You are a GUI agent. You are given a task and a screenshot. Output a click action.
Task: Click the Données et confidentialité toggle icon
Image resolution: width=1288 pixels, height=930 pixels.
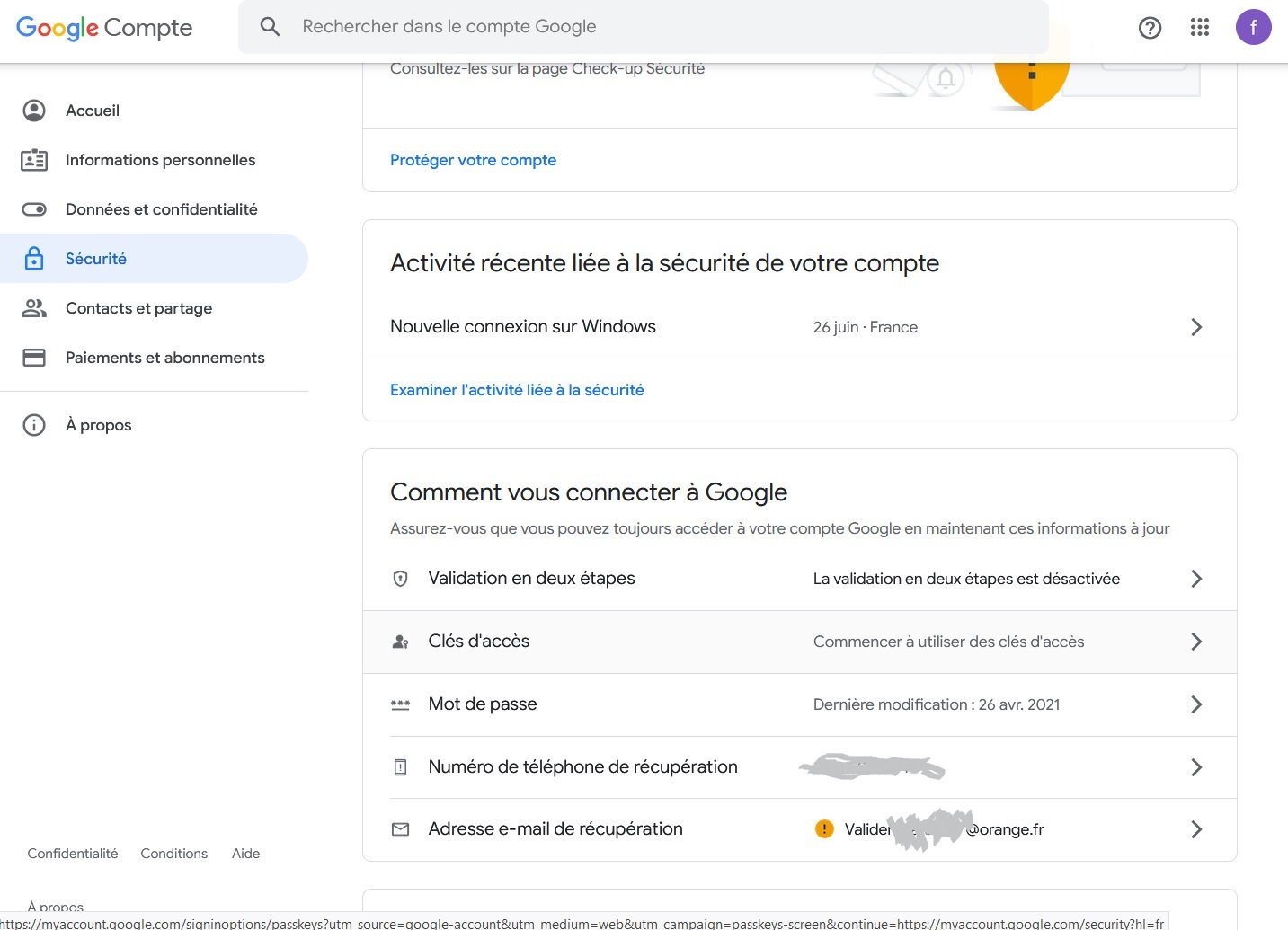pos(34,209)
